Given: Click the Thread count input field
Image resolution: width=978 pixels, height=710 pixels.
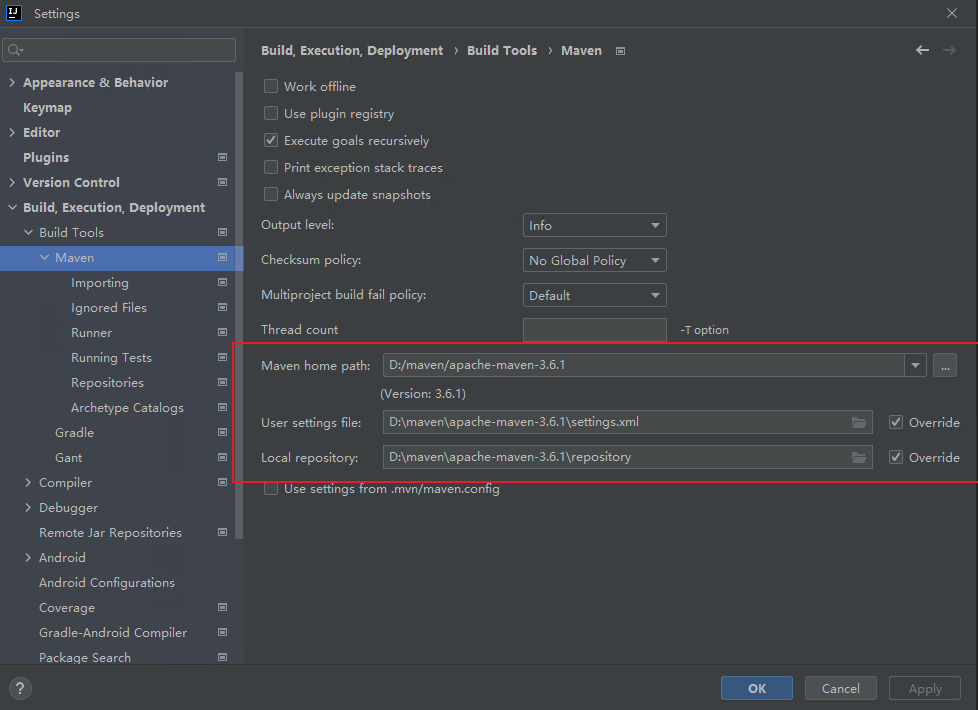Looking at the screenshot, I should (x=594, y=329).
